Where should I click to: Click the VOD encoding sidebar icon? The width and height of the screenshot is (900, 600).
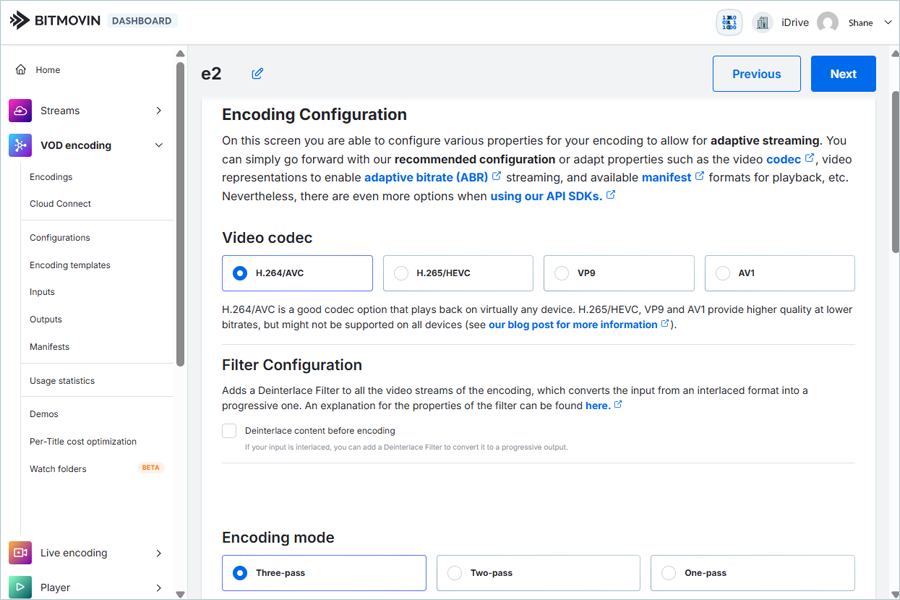(x=20, y=145)
